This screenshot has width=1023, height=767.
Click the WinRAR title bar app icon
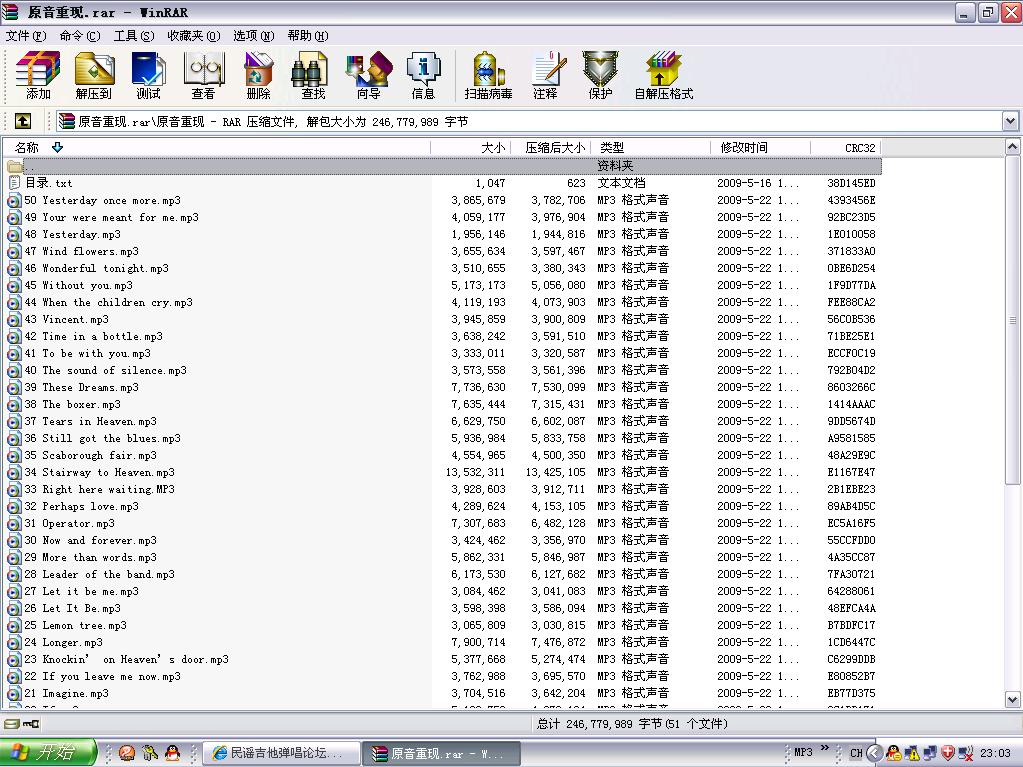[x=10, y=12]
